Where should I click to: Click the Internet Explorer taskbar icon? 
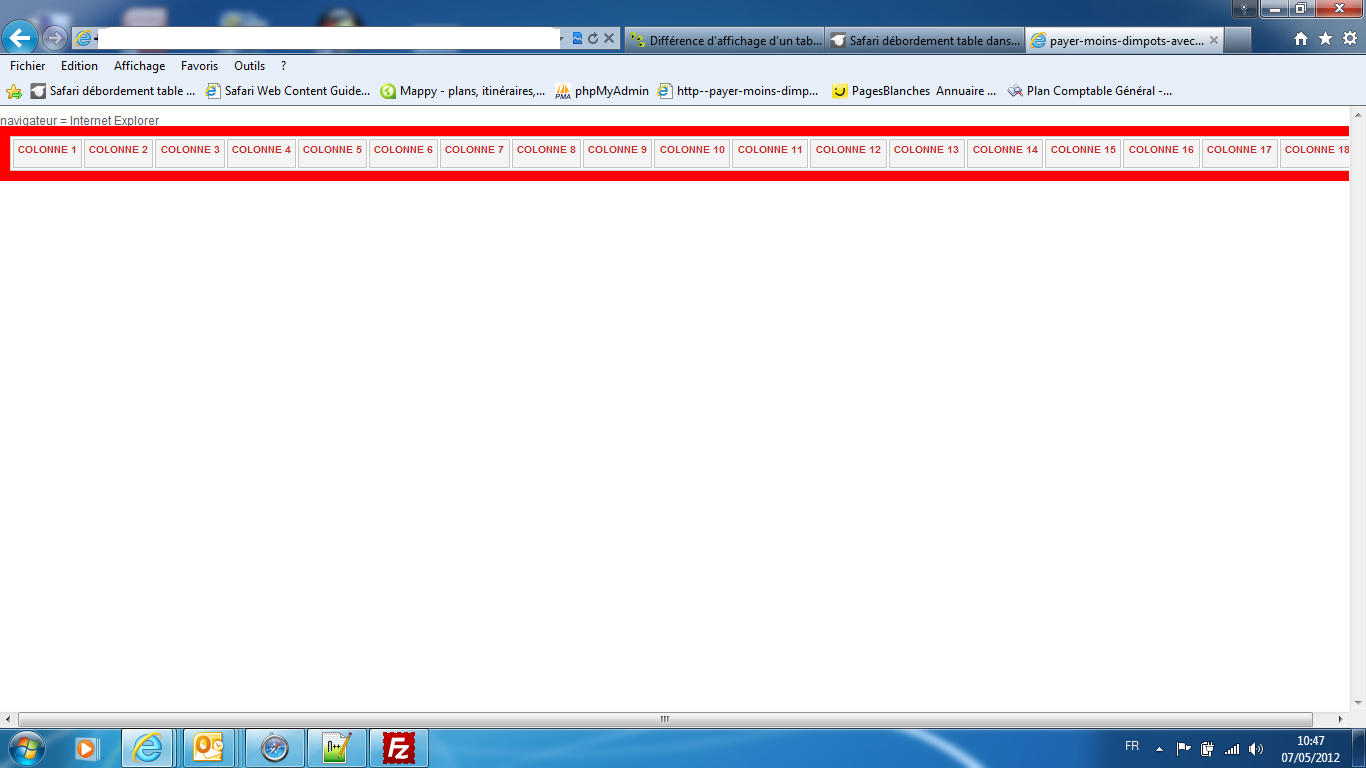coord(149,748)
